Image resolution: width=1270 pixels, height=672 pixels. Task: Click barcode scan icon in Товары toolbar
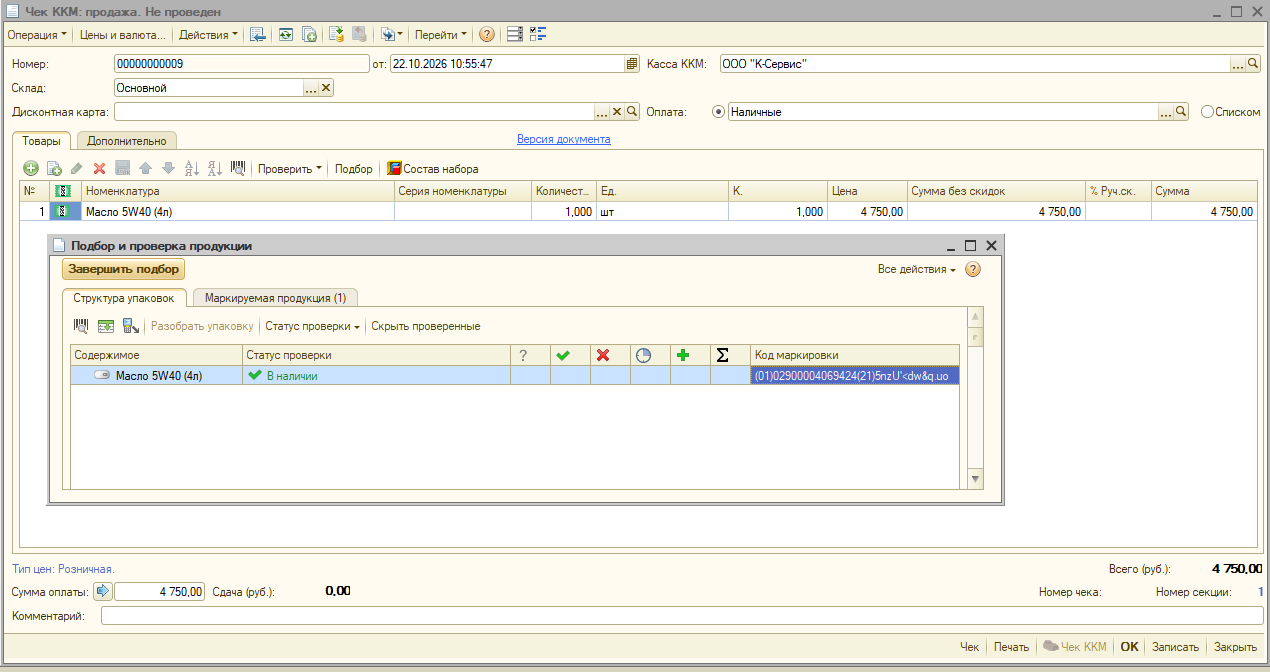point(238,169)
